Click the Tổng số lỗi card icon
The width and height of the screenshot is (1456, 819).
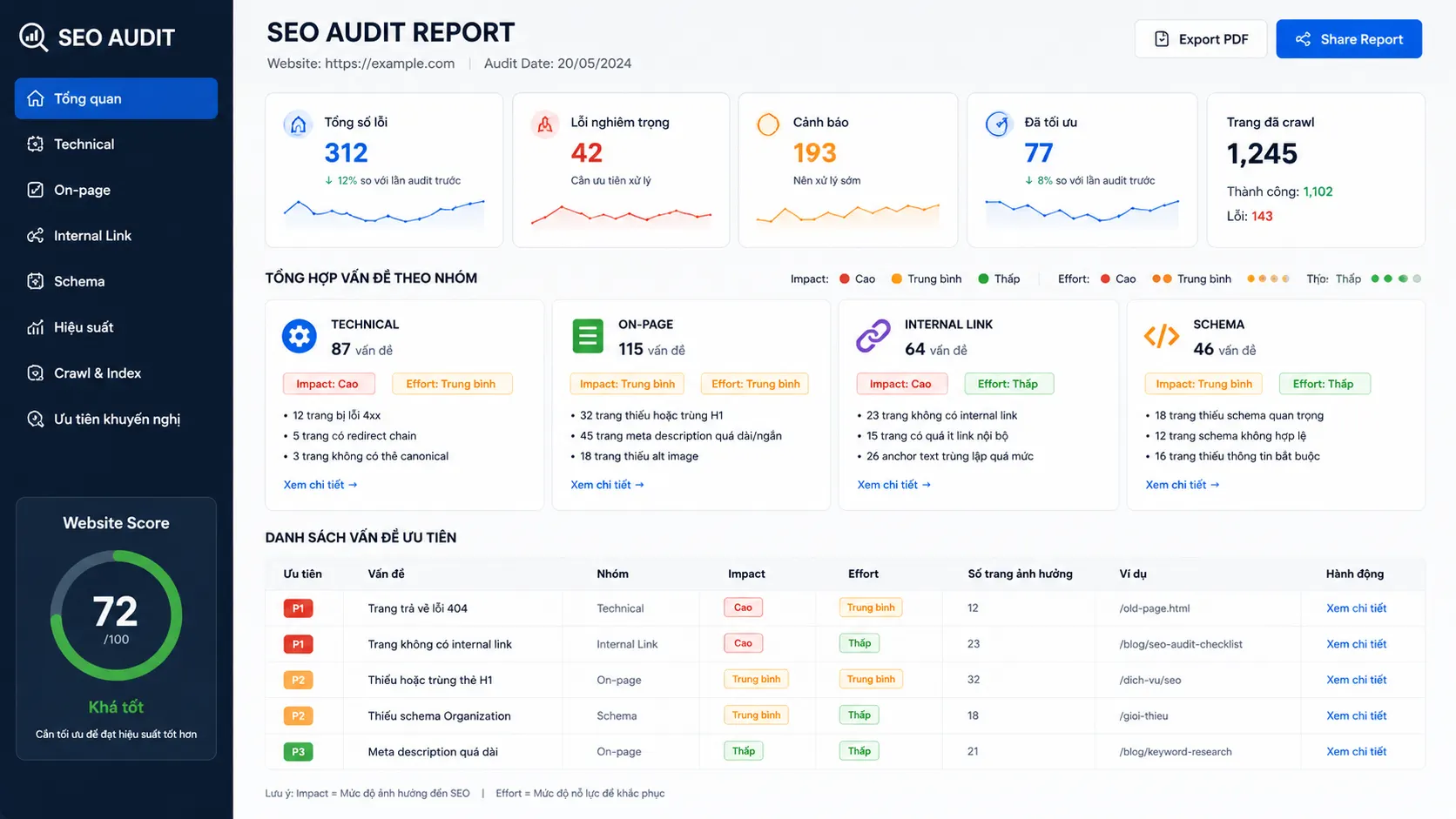(298, 124)
